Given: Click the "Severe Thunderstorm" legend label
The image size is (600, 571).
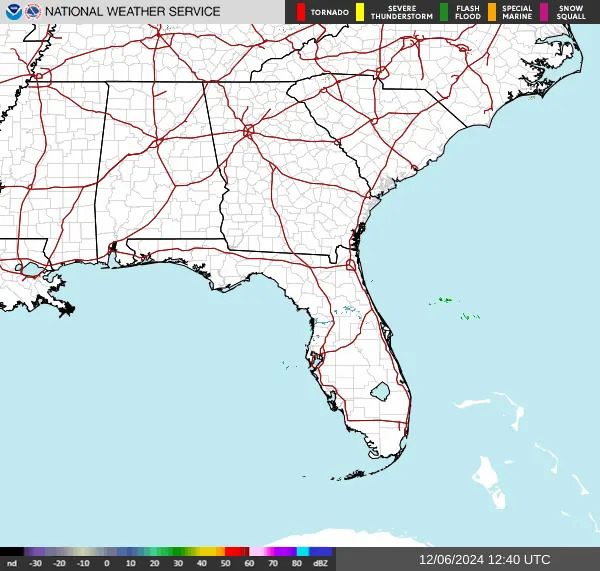Looking at the screenshot, I should pyautogui.click(x=396, y=12).
